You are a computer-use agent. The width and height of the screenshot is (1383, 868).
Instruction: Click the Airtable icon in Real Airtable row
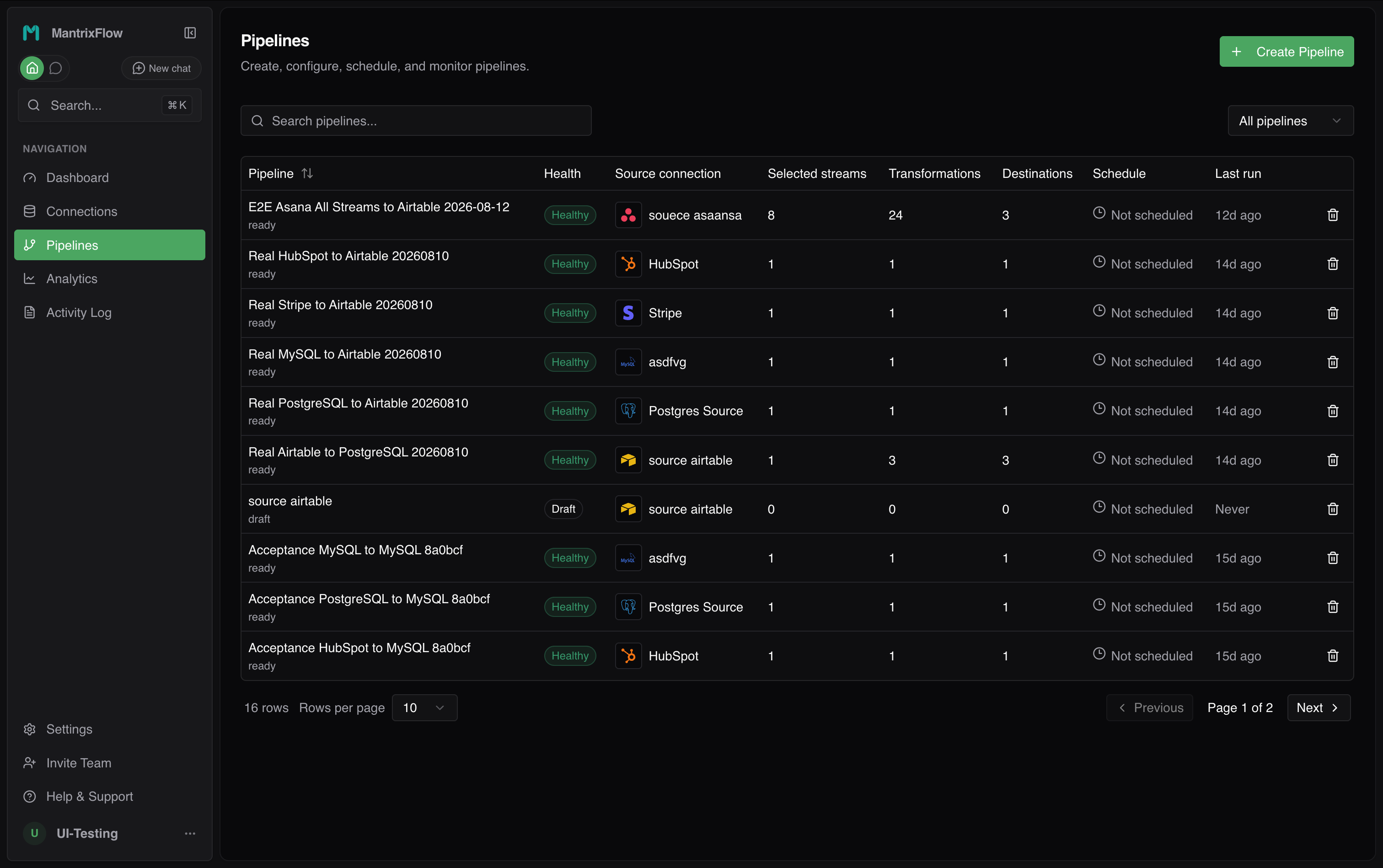(628, 460)
